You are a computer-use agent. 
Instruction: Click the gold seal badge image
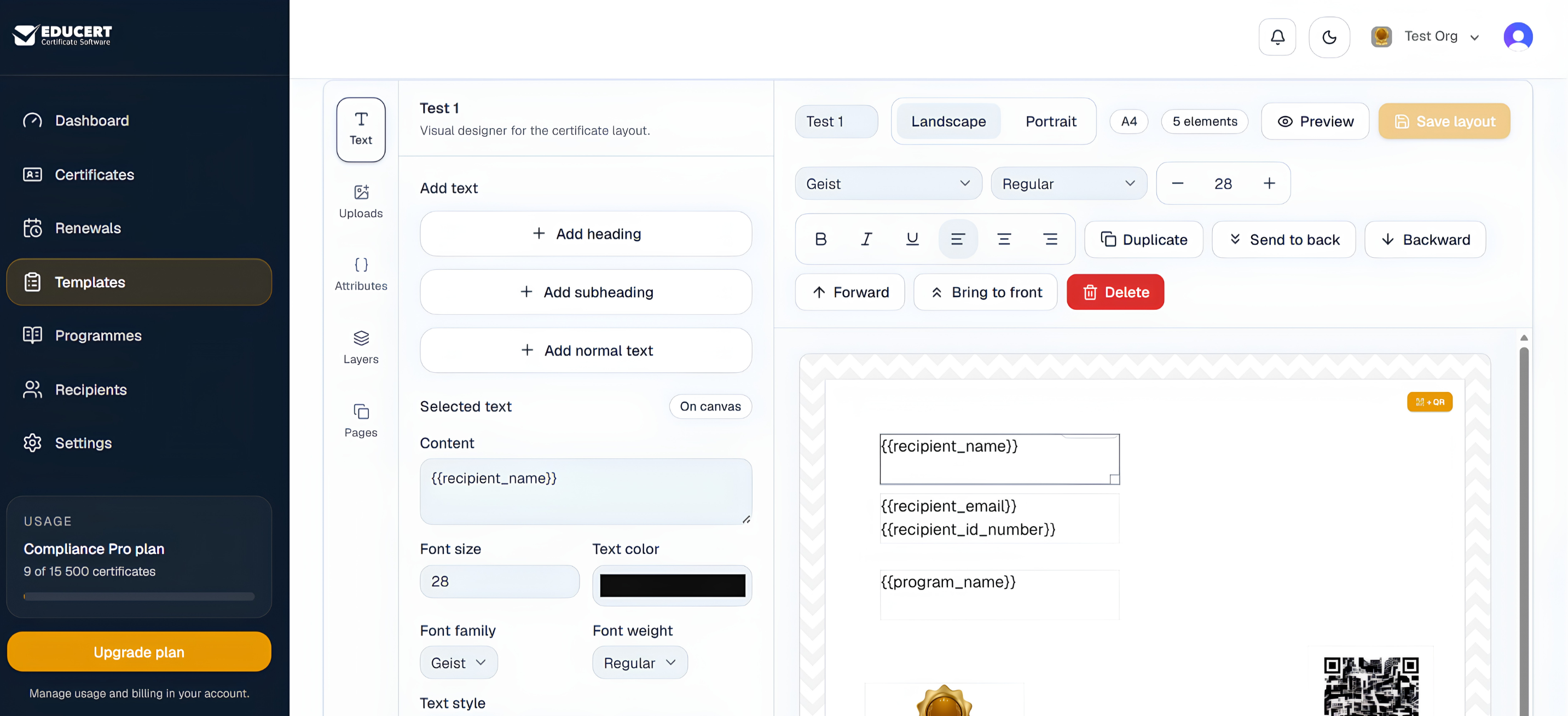(944, 701)
